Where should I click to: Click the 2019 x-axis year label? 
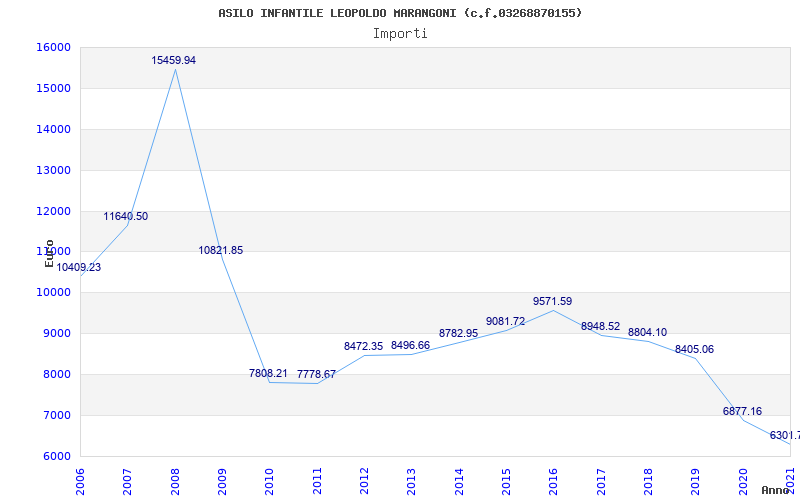coord(696,482)
